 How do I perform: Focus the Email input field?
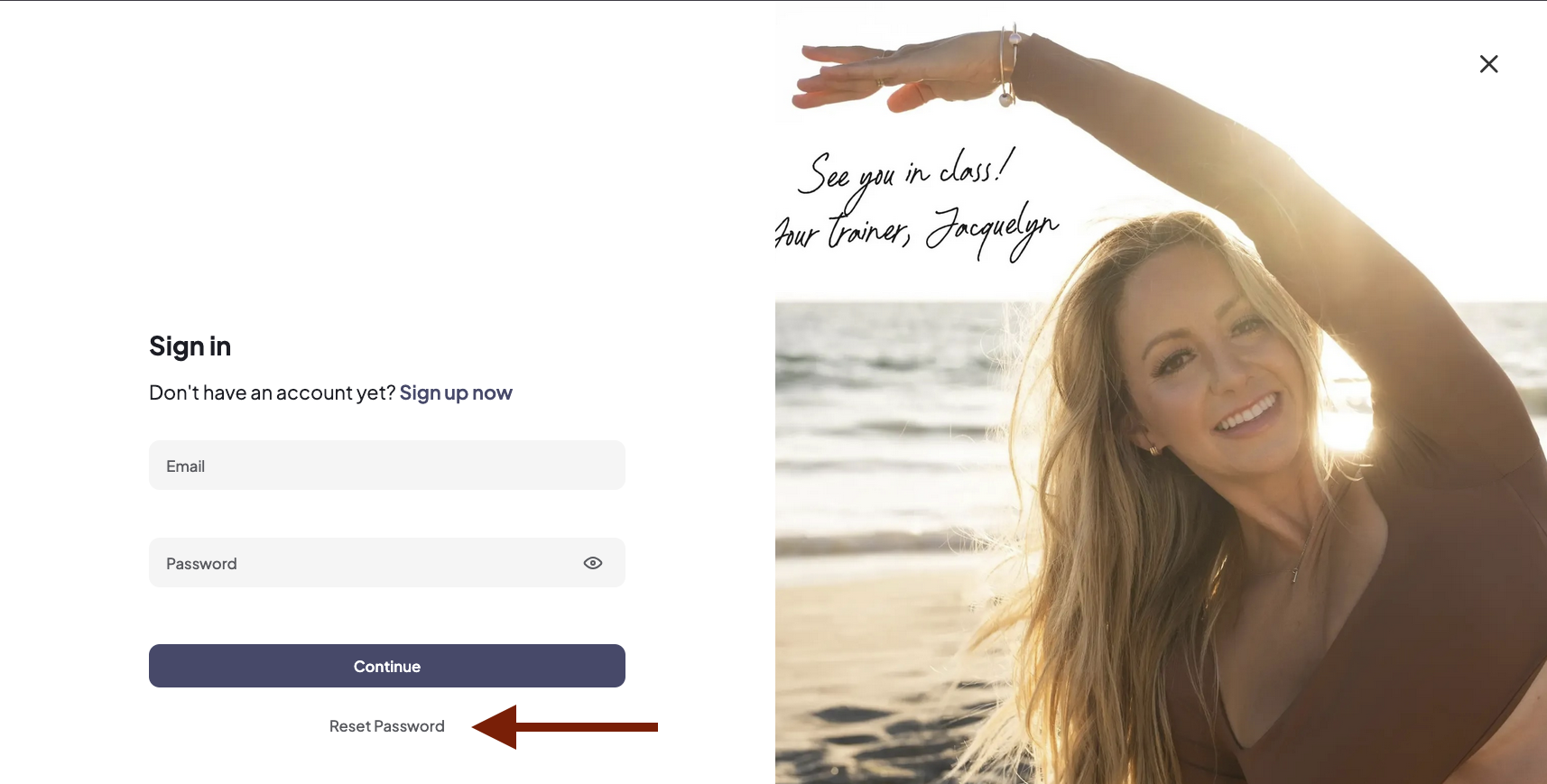(x=387, y=466)
